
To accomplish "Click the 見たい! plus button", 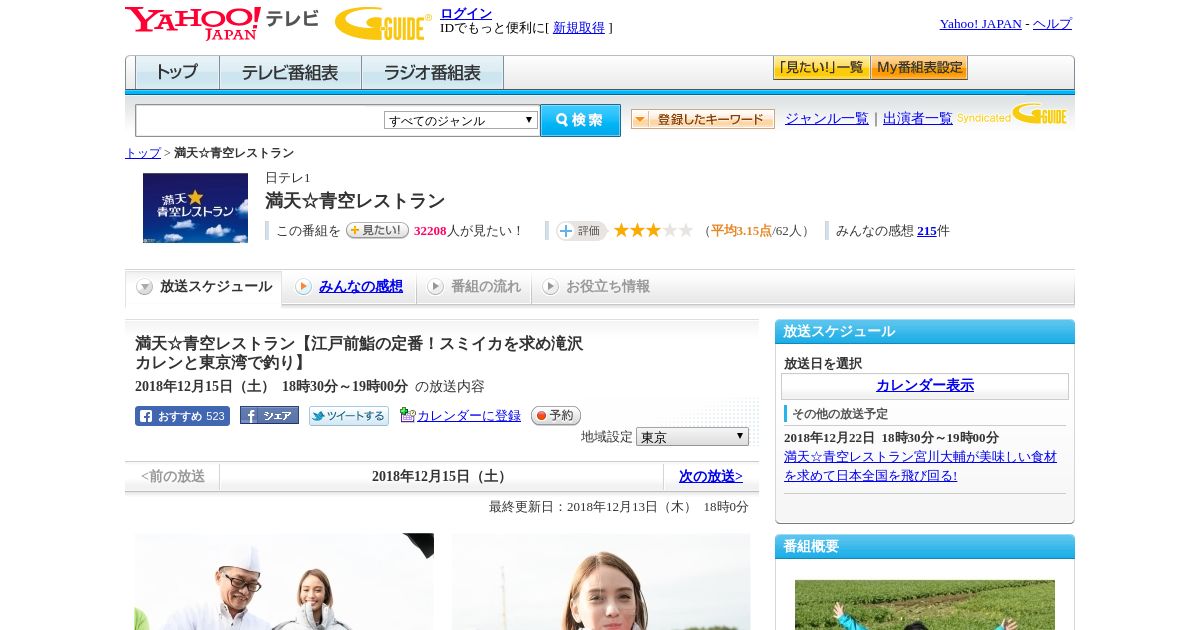I will tap(377, 231).
